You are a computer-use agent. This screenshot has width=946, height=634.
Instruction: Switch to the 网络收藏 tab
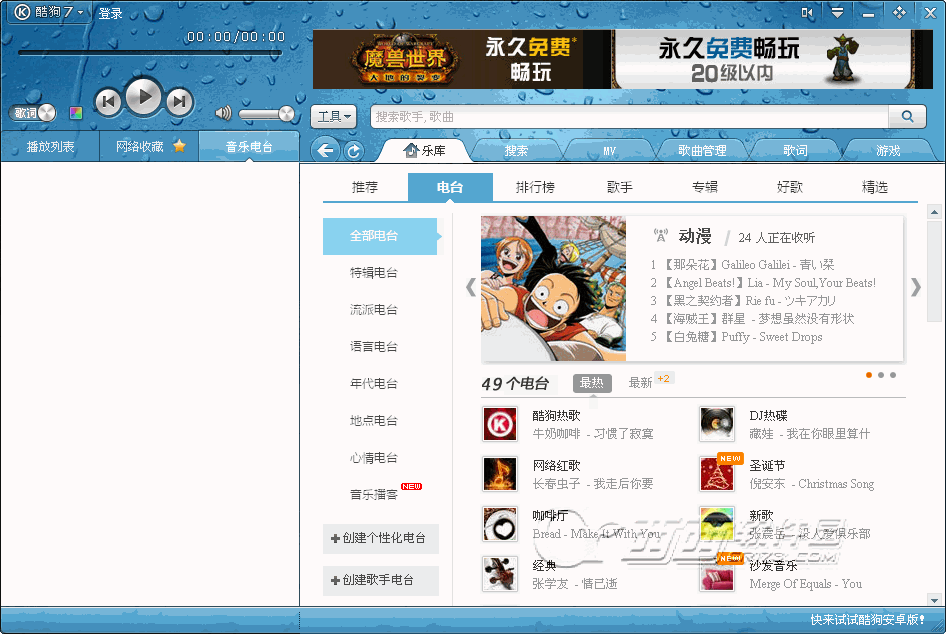149,147
